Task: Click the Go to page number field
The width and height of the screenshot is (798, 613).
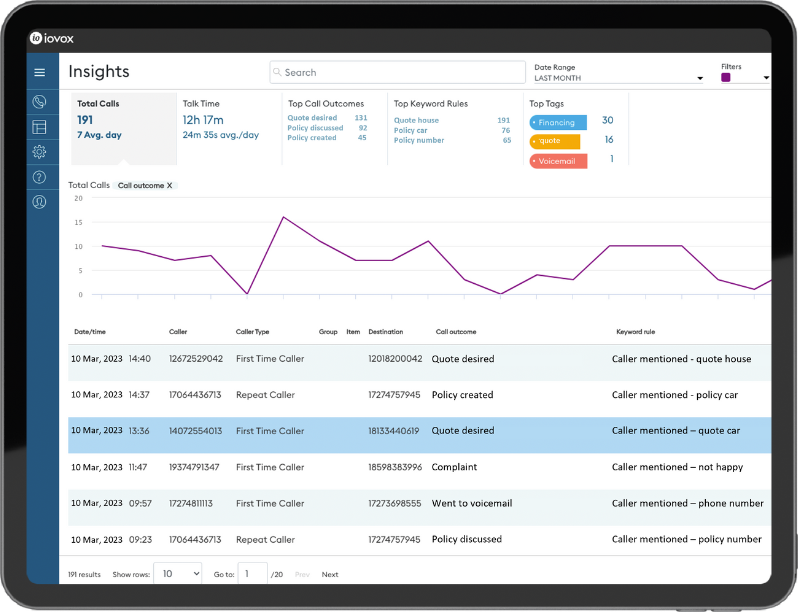Action: 253,574
